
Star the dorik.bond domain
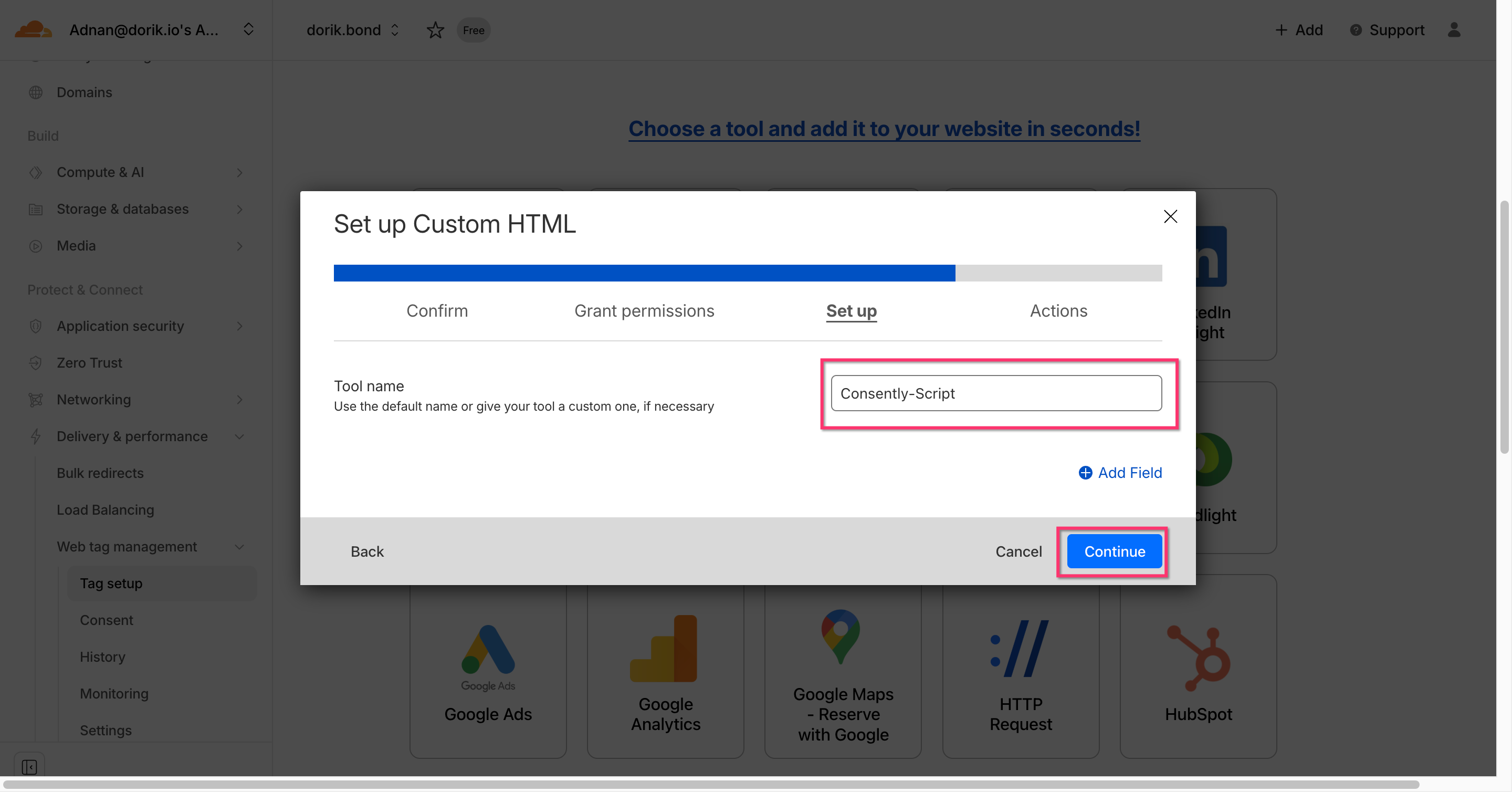435,30
